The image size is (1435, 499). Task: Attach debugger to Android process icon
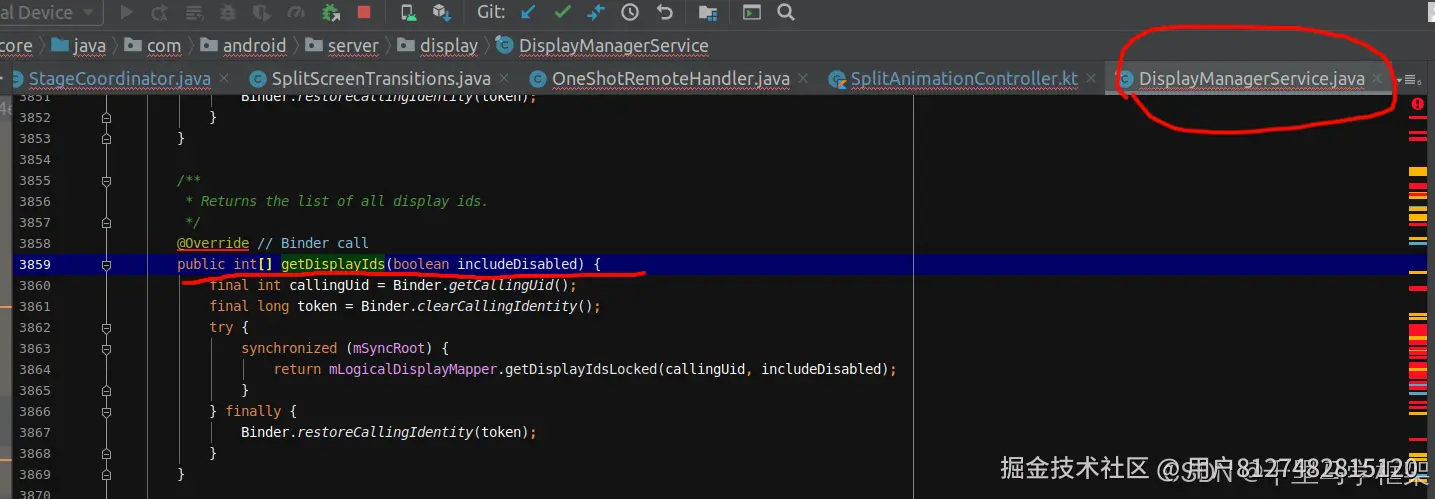[330, 12]
